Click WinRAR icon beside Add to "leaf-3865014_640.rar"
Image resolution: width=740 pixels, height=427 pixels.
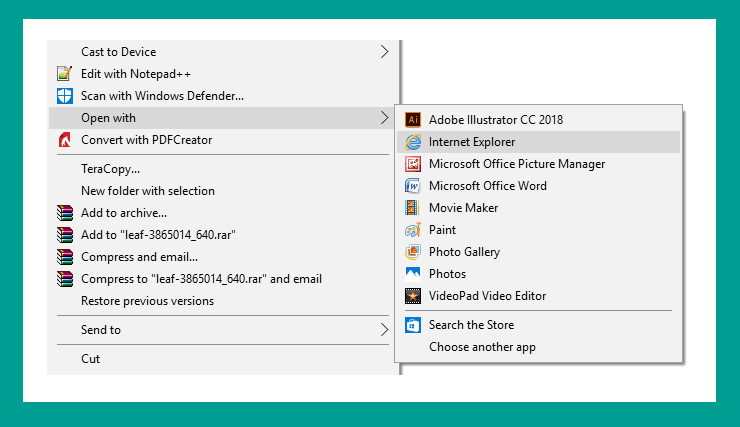(x=65, y=234)
